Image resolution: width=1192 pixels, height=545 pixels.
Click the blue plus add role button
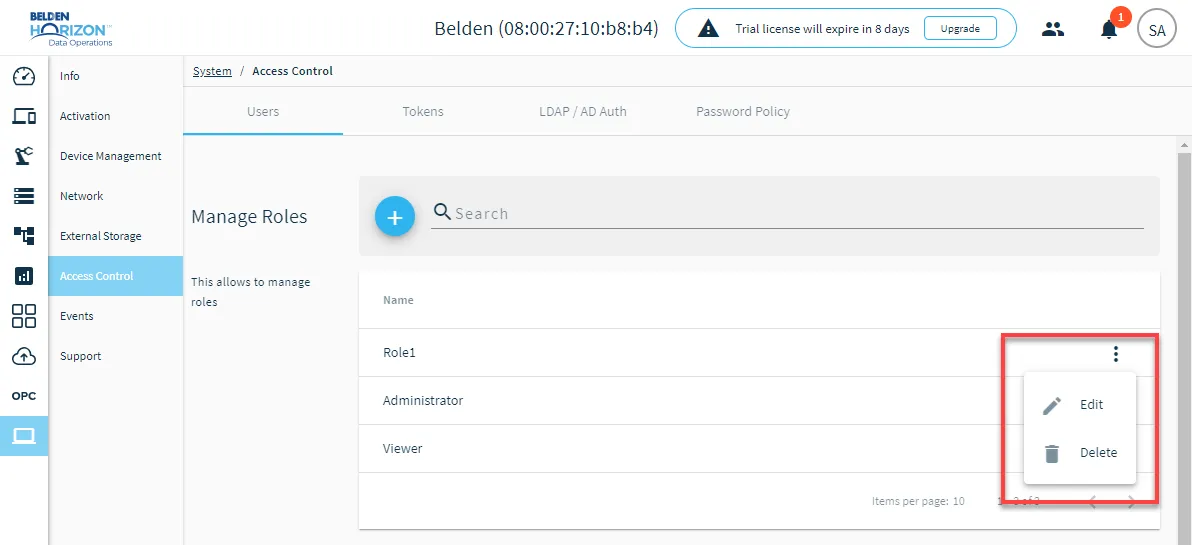tap(395, 217)
